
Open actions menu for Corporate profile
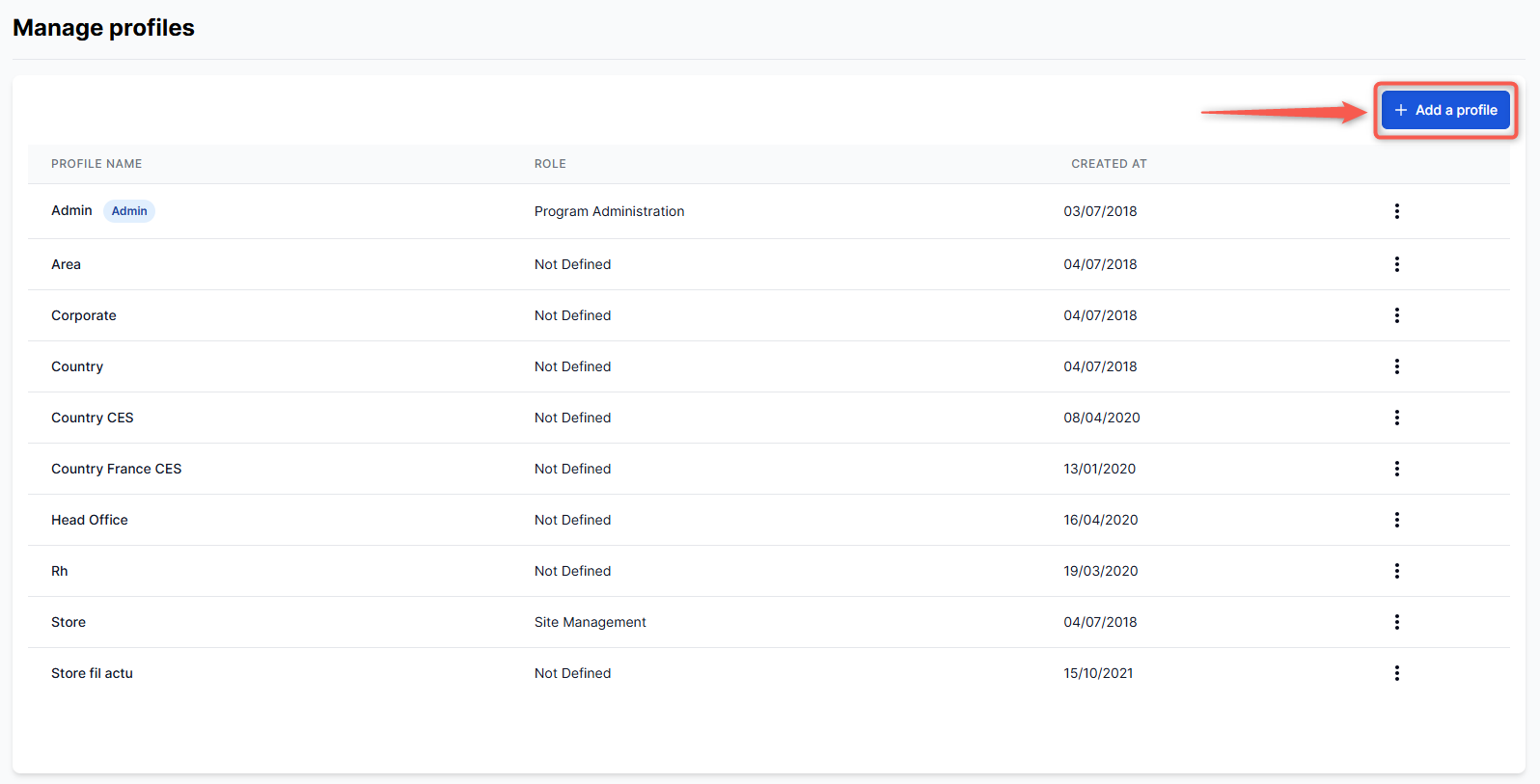point(1396,315)
